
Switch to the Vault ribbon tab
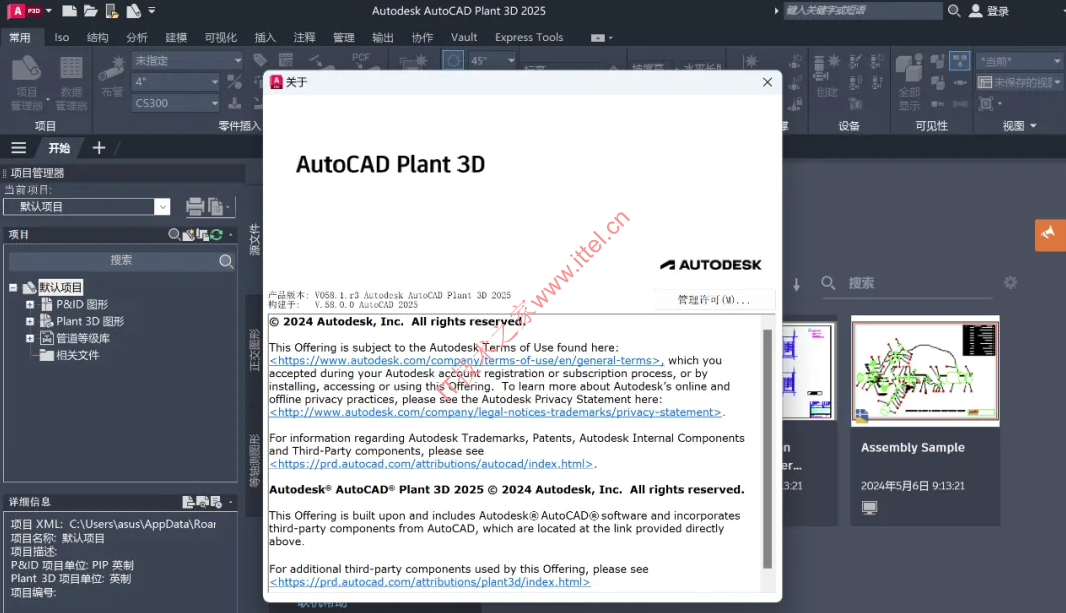pyautogui.click(x=464, y=37)
